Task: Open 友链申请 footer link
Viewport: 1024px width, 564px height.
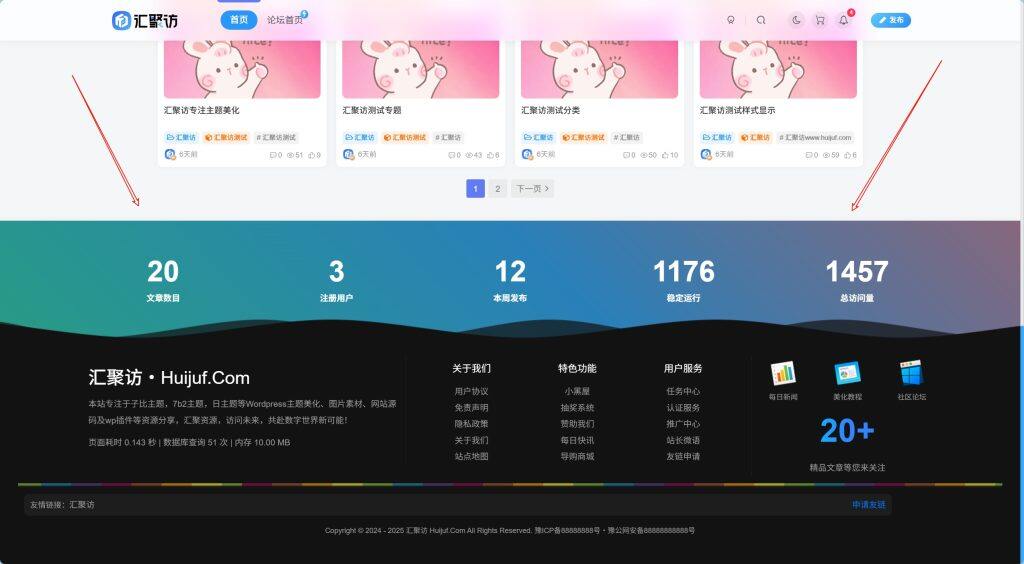Action: [x=683, y=457]
